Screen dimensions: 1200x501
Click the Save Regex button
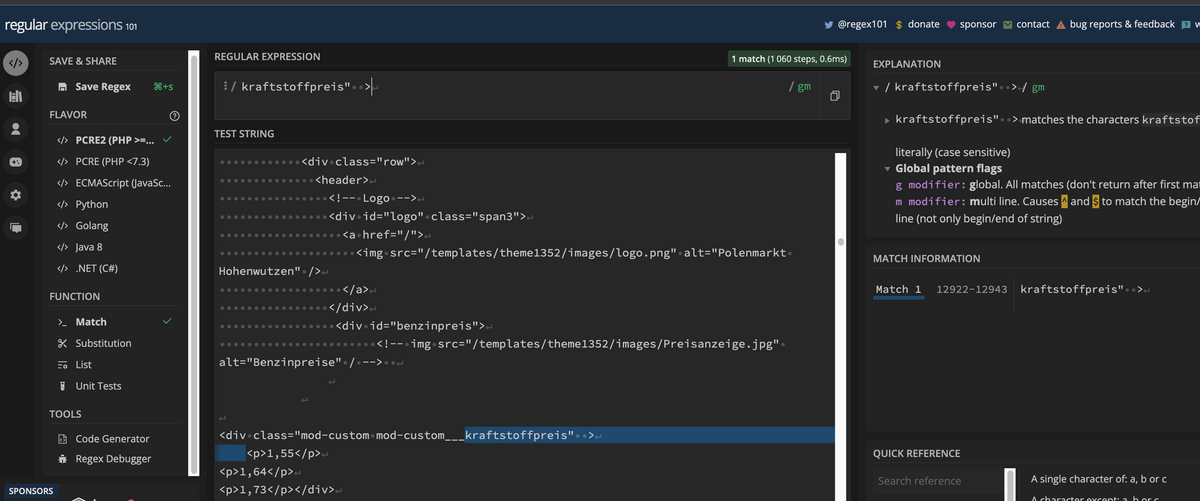point(102,87)
